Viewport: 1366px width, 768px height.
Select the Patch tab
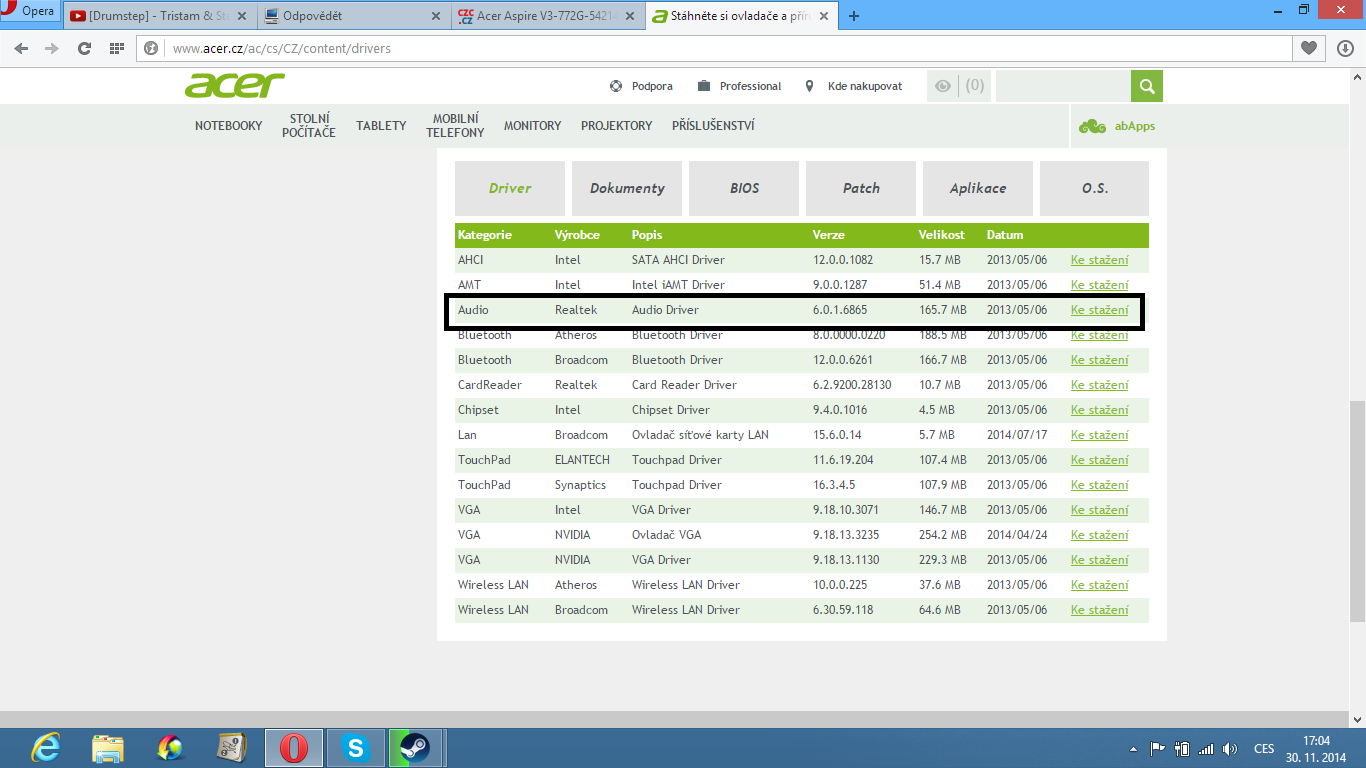point(861,188)
